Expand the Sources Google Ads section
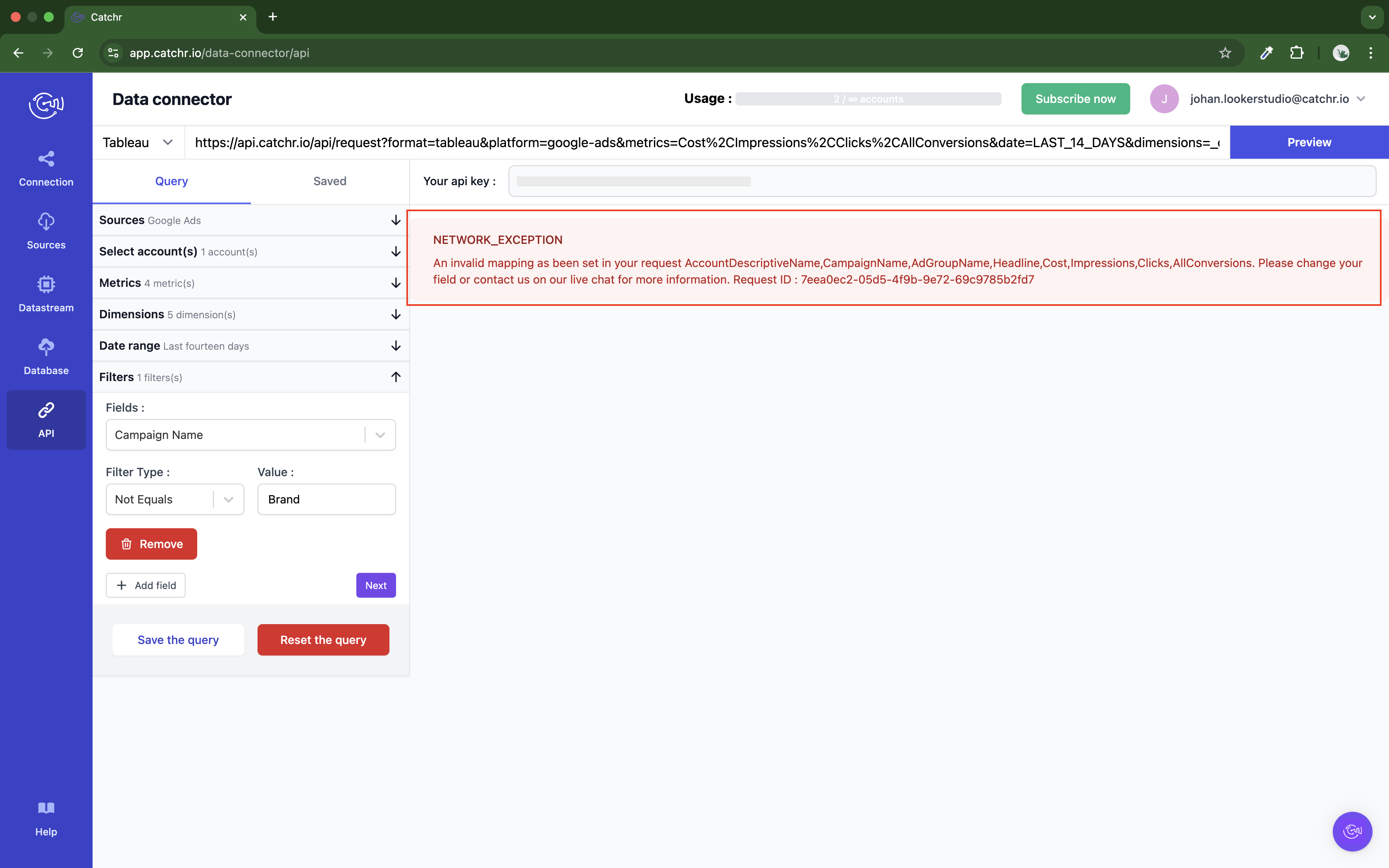The image size is (1389, 868). (250, 220)
